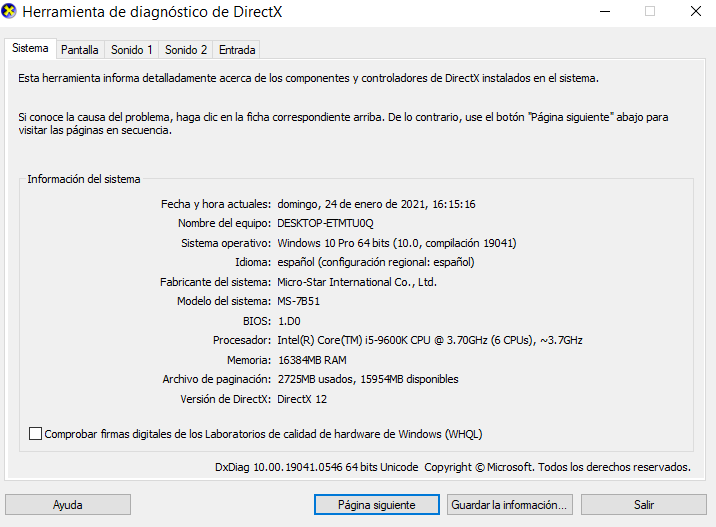Click the Sistema operativo label

[226, 243]
